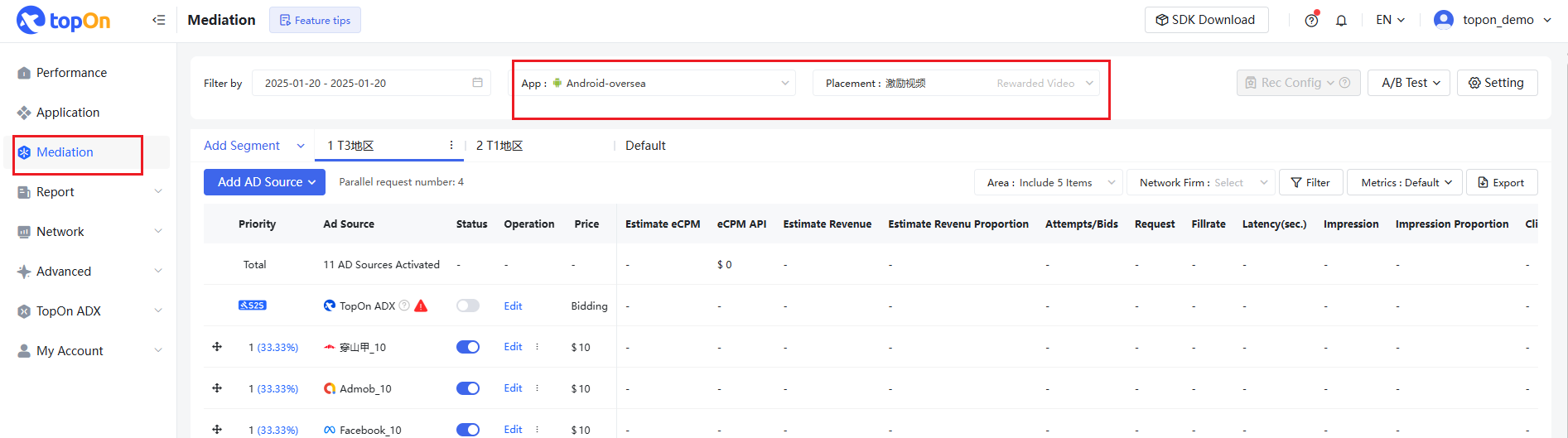Click the help question mark icon
The image size is (1568, 438).
[x=1311, y=21]
